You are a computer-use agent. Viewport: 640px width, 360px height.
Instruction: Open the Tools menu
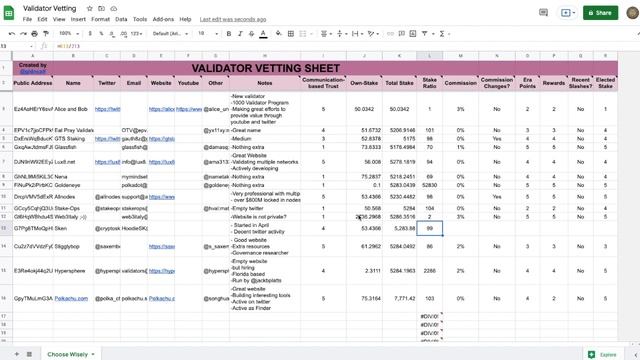140,19
